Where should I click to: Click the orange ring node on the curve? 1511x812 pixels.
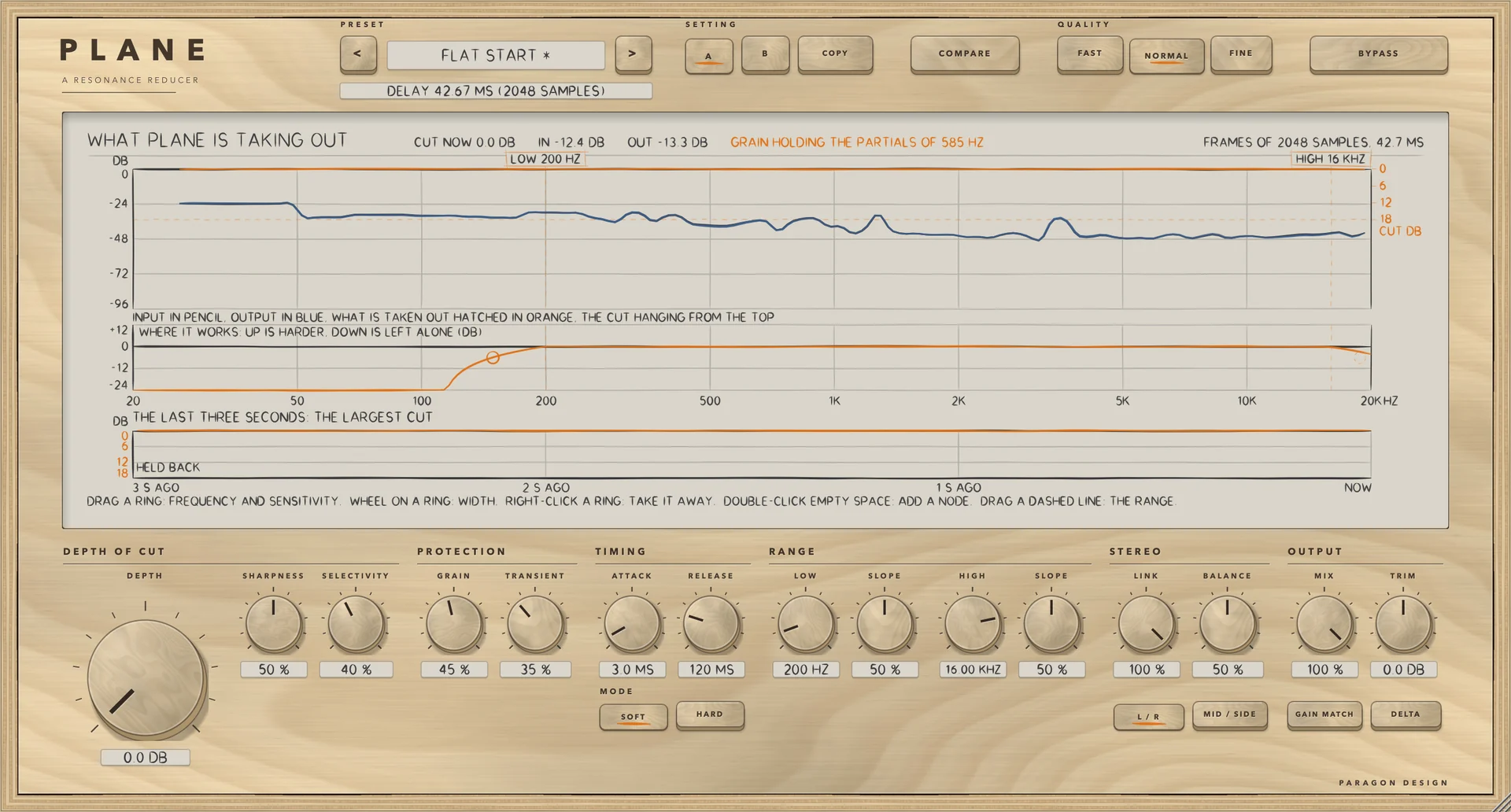pos(493,358)
